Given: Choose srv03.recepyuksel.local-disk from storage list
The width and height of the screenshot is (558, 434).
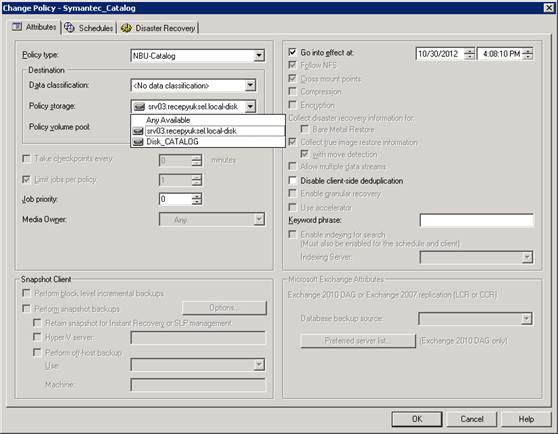Looking at the screenshot, I should click(208, 131).
